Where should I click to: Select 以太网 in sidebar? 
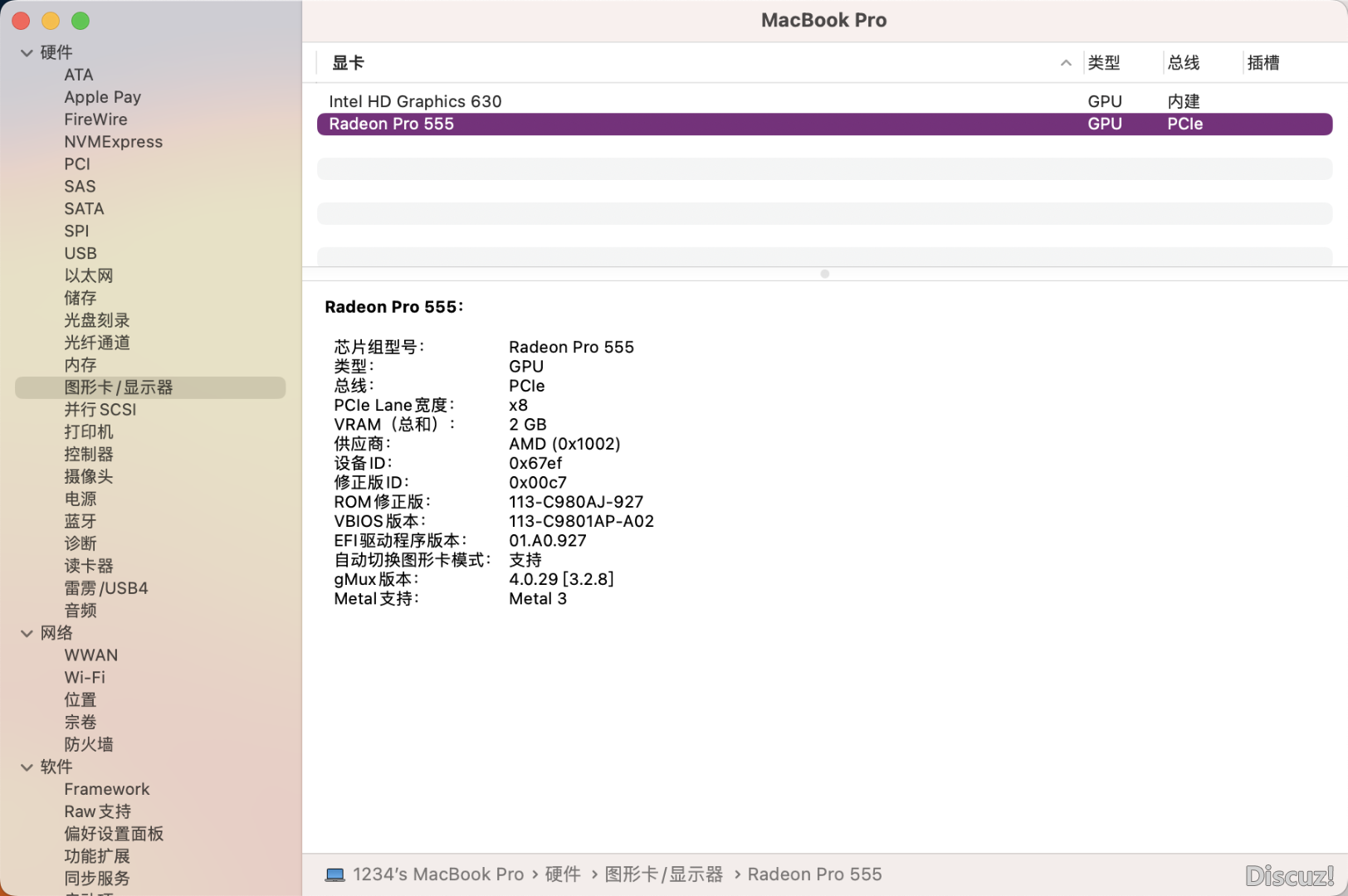89,275
